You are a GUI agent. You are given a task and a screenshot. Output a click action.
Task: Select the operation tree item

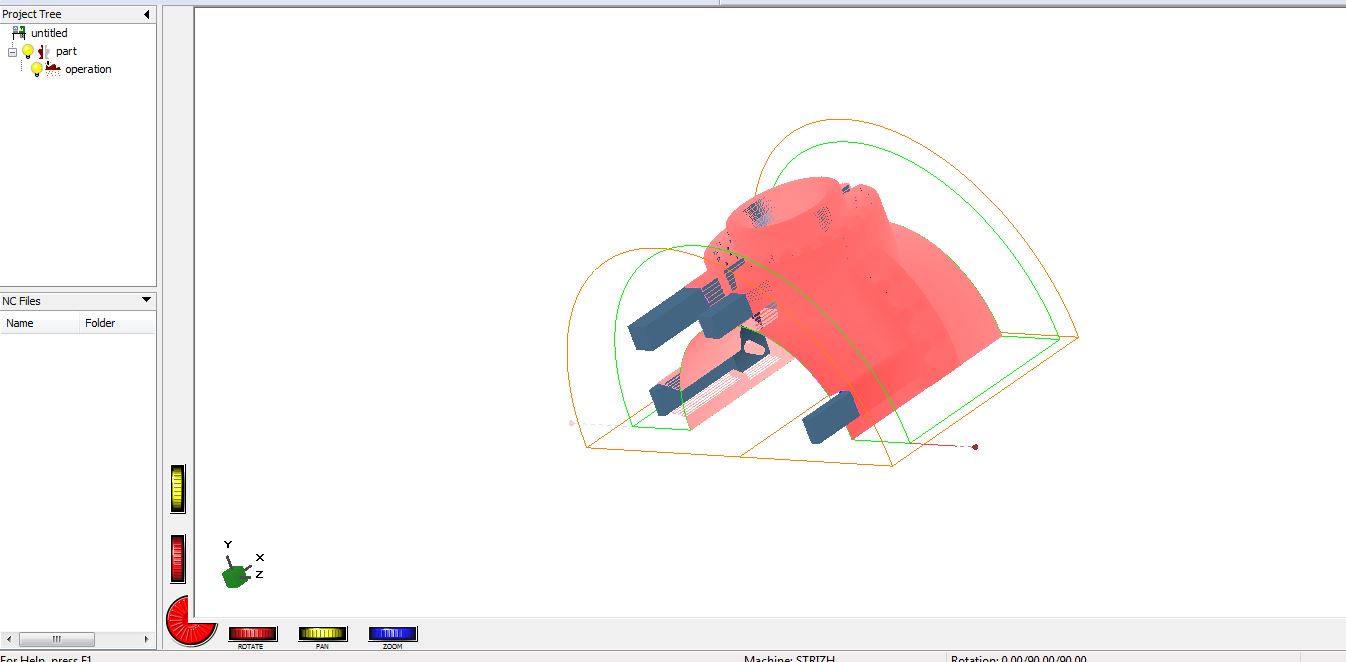pyautogui.click(x=88, y=69)
